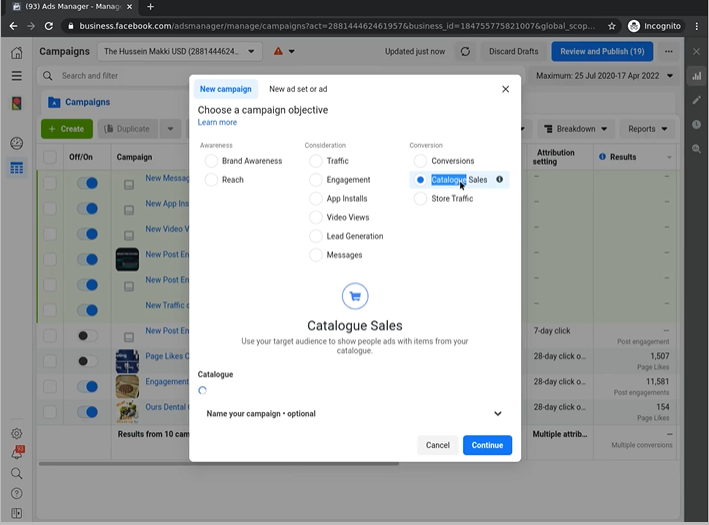Screen dimensions: 709x525
Task: Refresh data with circular arrows icon
Action: pos(465,52)
